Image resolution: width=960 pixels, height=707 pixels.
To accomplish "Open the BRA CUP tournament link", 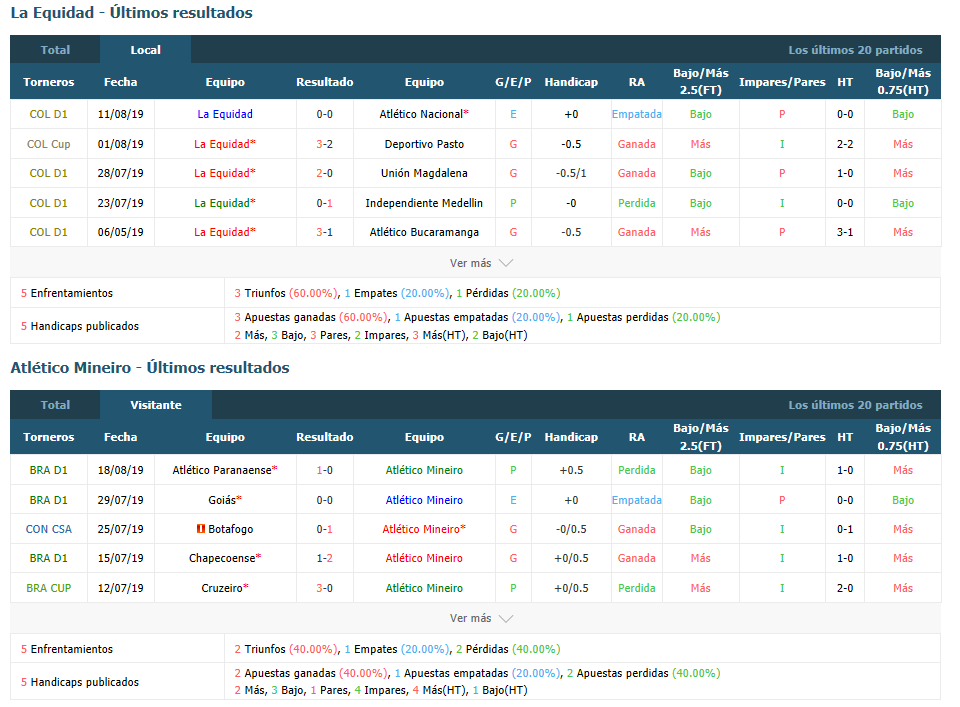I will click(x=48, y=588).
